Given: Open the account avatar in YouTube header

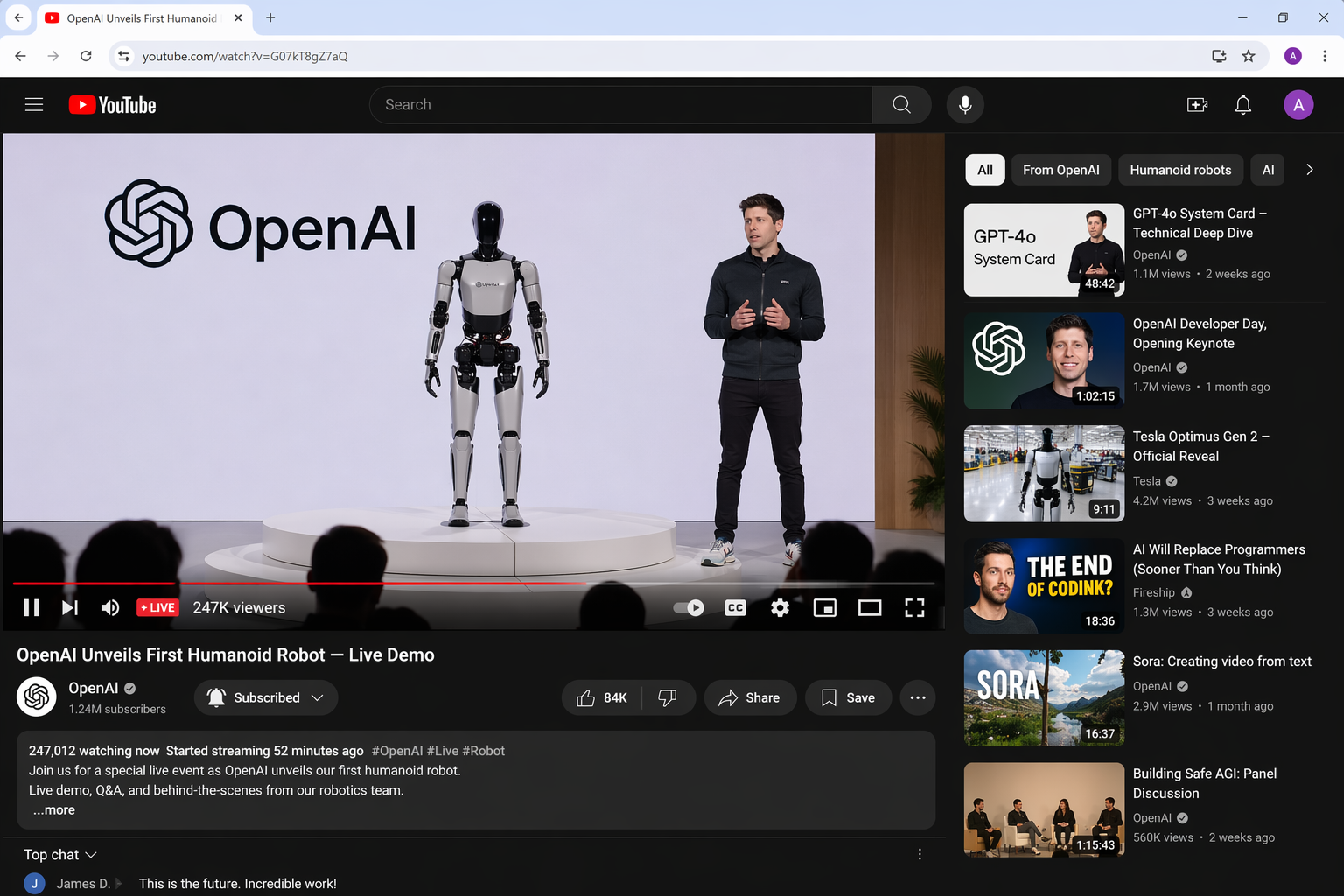Looking at the screenshot, I should point(1298,105).
